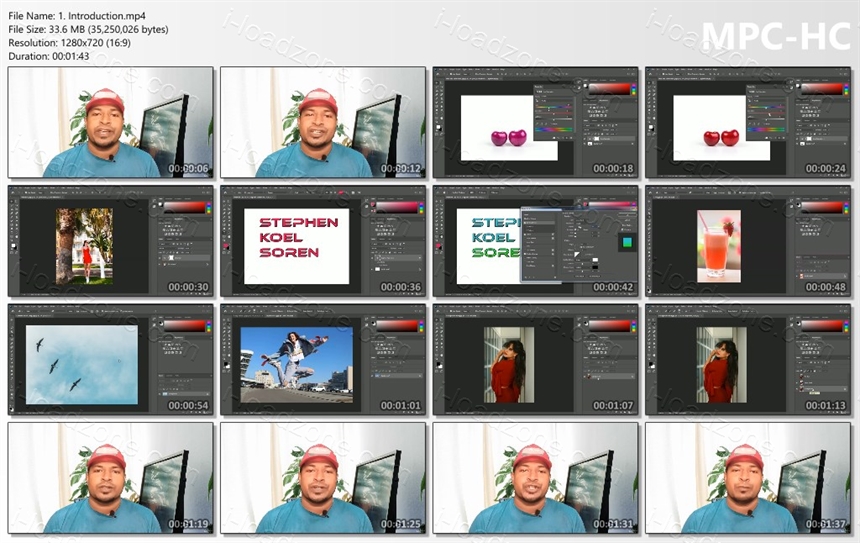Open the thumbnail stamped 00:01:07
The image size is (860, 543).
click(535, 360)
